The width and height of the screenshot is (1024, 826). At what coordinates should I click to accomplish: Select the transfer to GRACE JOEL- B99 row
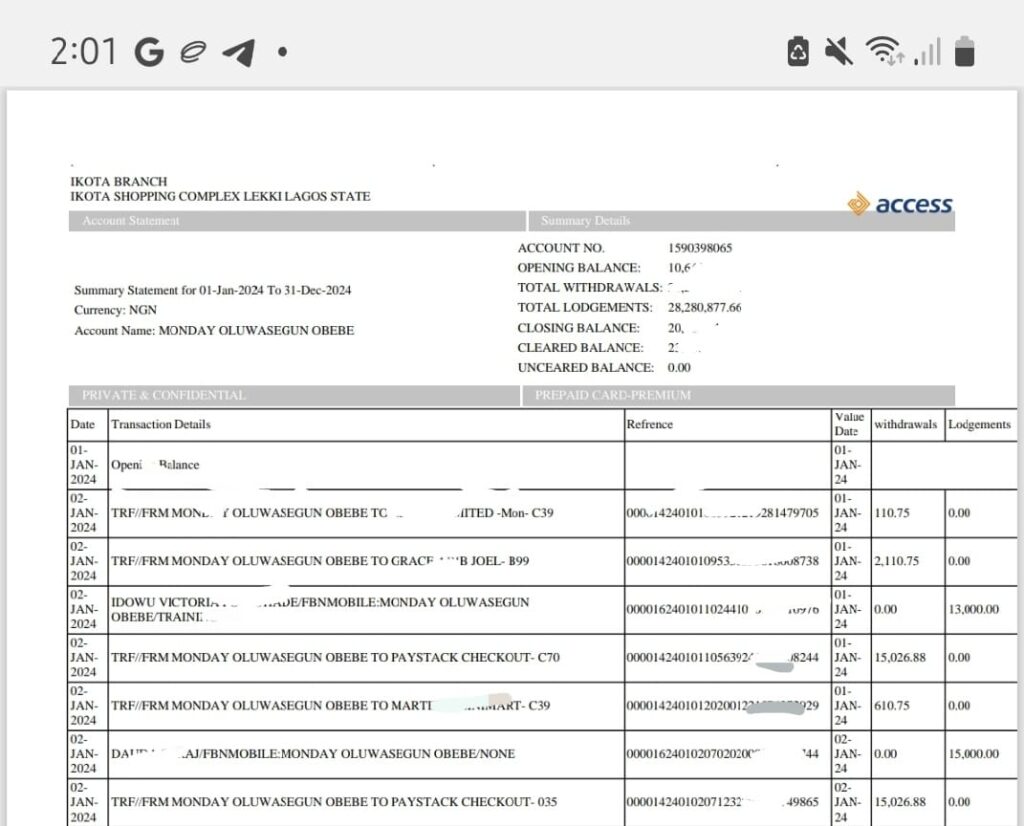tap(320, 561)
